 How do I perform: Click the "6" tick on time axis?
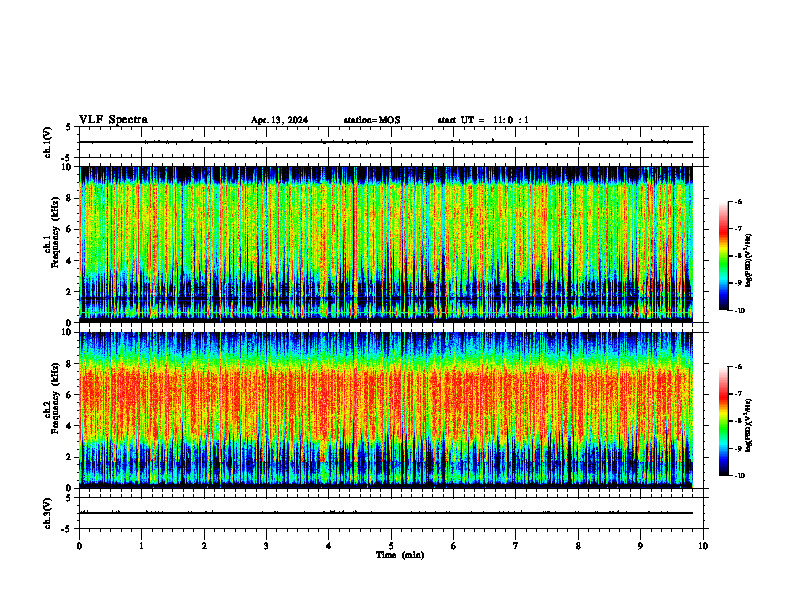click(454, 546)
